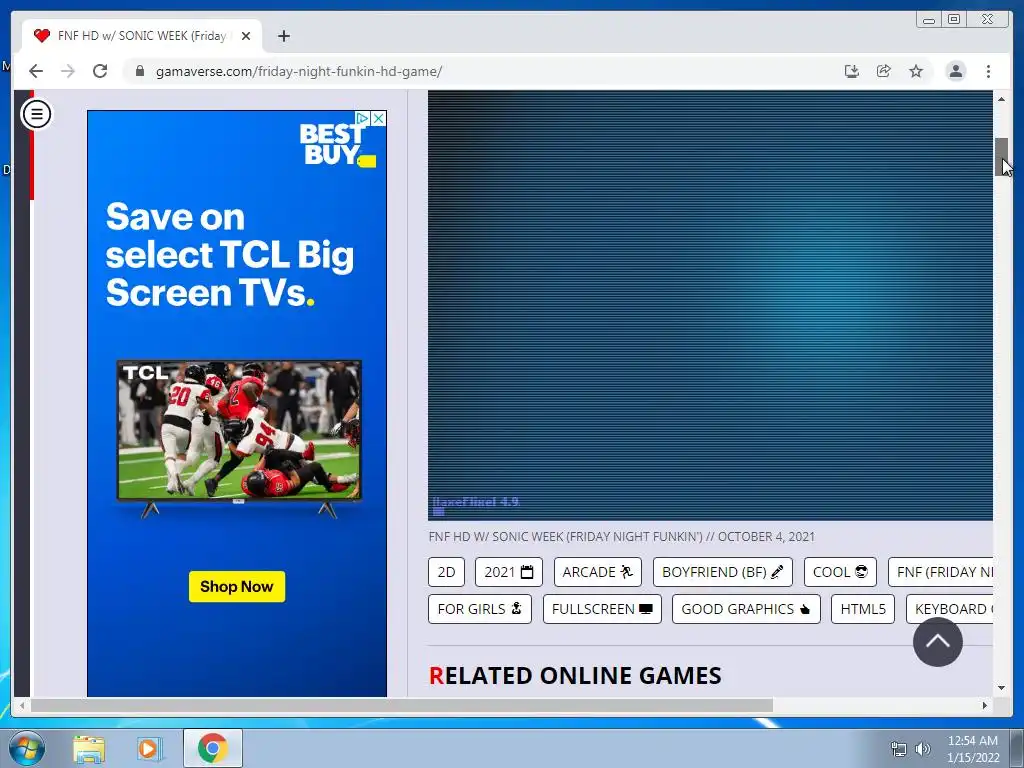Open the hamburger site menu icon

37,114
